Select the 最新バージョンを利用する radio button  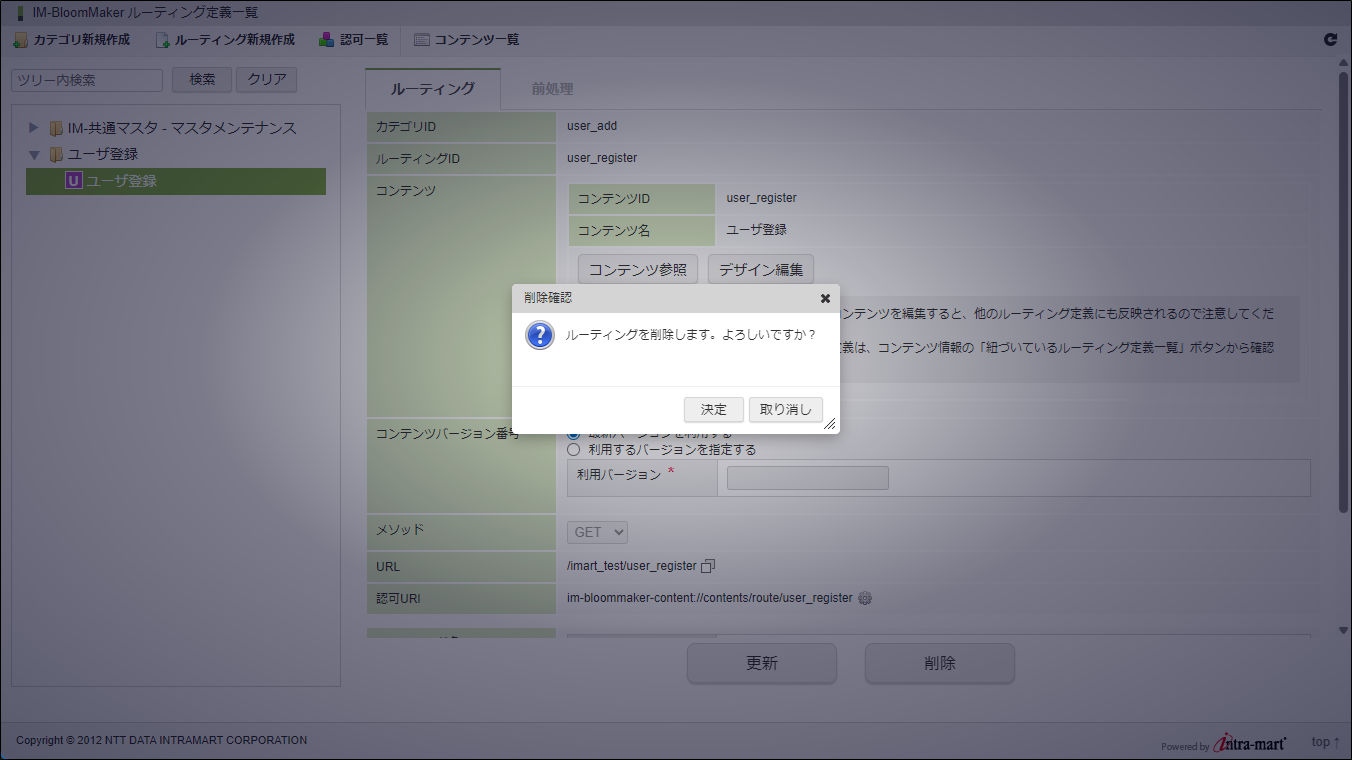coord(573,434)
